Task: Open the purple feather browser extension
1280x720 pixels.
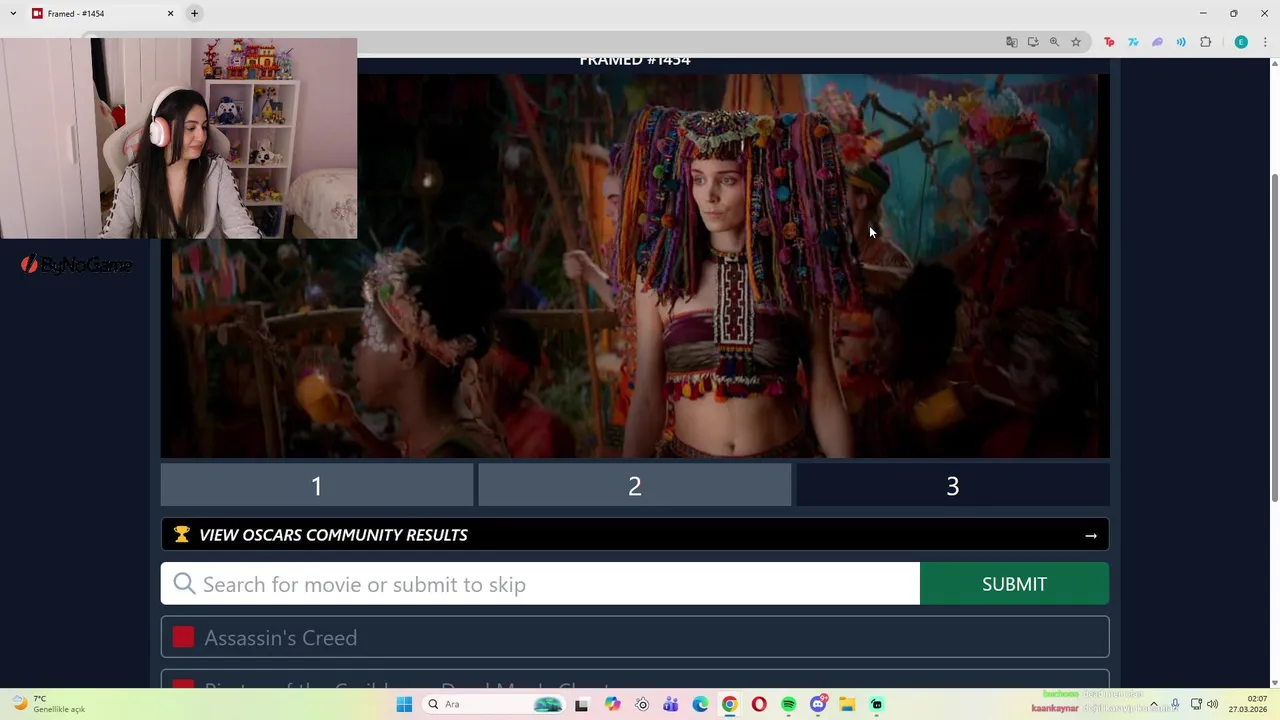Action: point(1157,42)
